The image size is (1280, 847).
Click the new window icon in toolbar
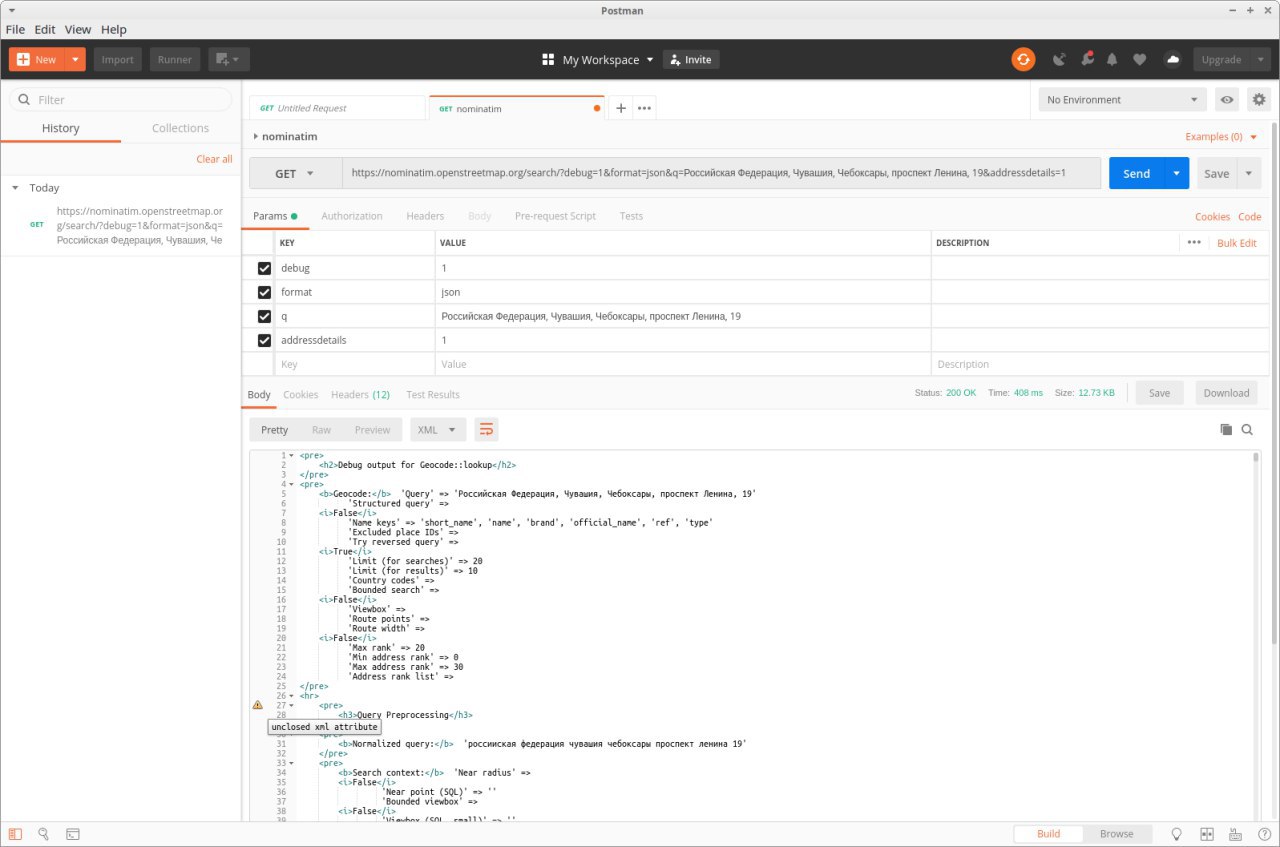click(229, 59)
